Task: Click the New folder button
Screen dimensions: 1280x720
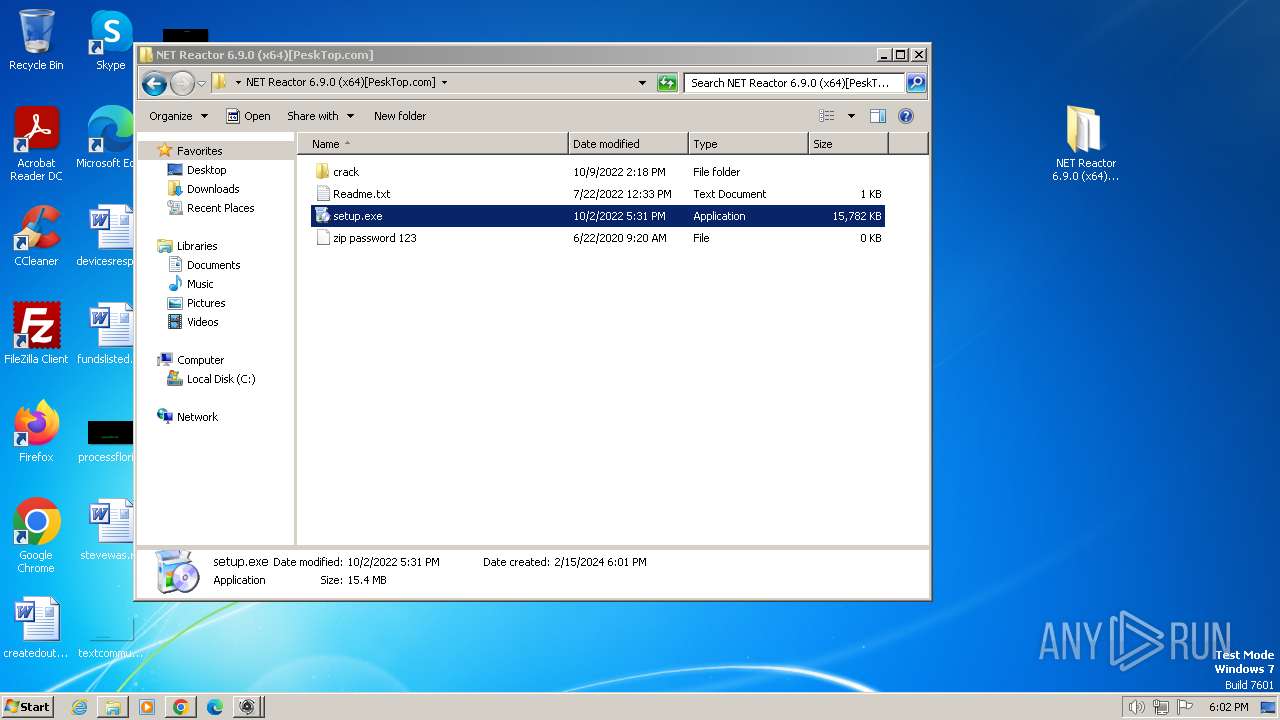Action: (400, 116)
